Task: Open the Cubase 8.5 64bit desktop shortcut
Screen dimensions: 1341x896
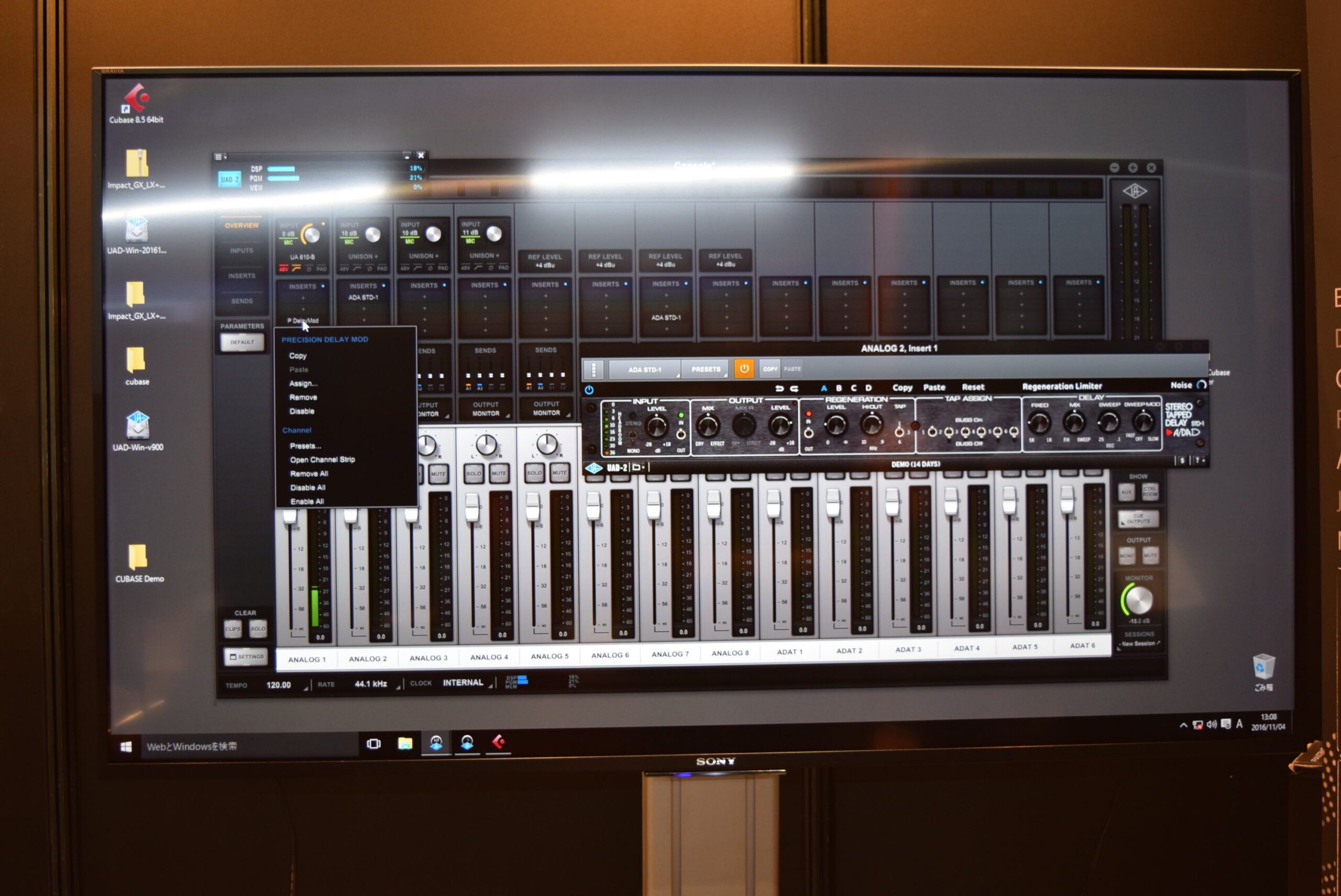Action: click(x=136, y=104)
